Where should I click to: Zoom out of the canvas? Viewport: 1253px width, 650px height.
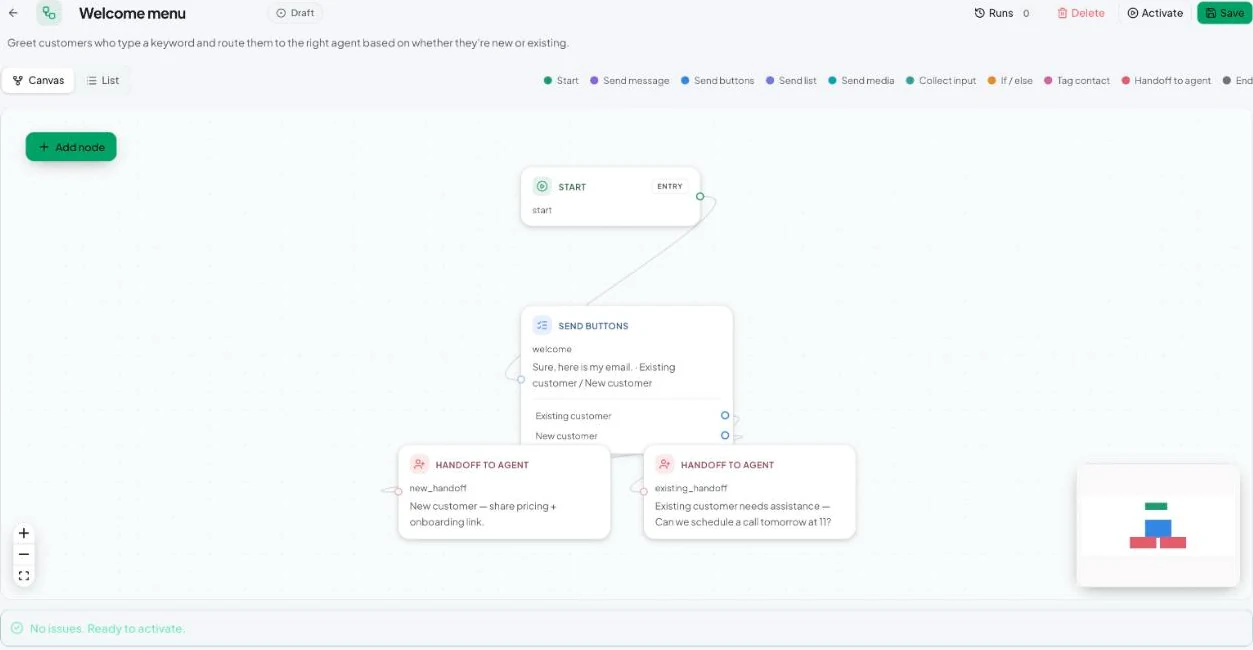pyautogui.click(x=24, y=554)
